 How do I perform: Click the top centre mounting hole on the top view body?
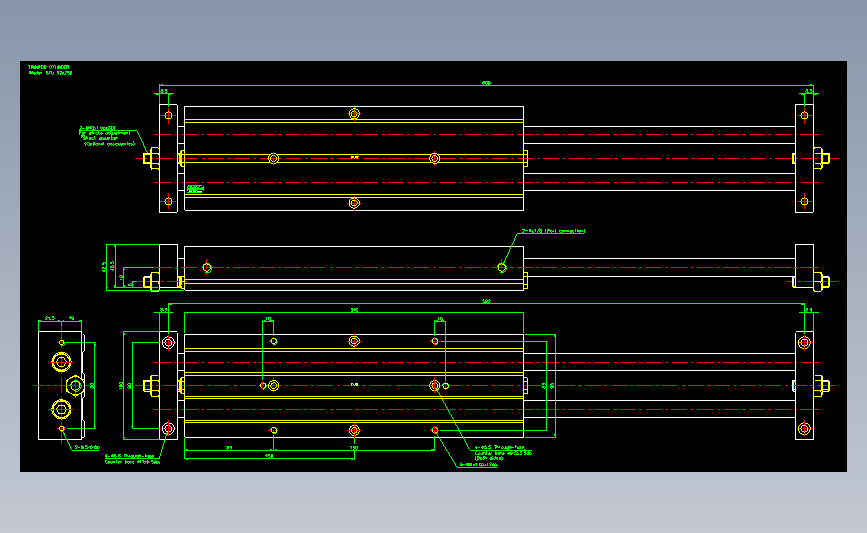(x=354, y=113)
